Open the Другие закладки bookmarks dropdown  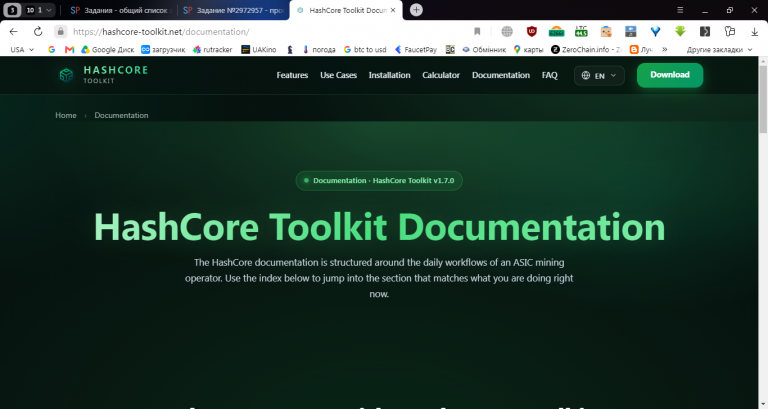coord(719,49)
